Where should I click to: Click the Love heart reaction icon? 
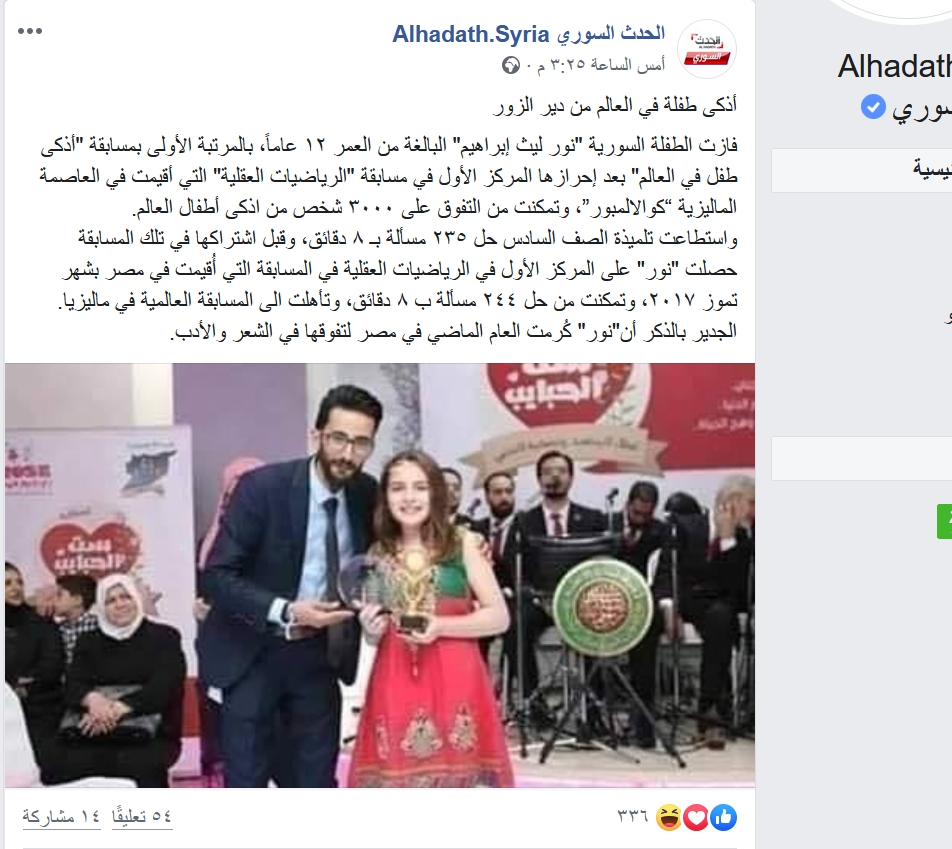(696, 817)
